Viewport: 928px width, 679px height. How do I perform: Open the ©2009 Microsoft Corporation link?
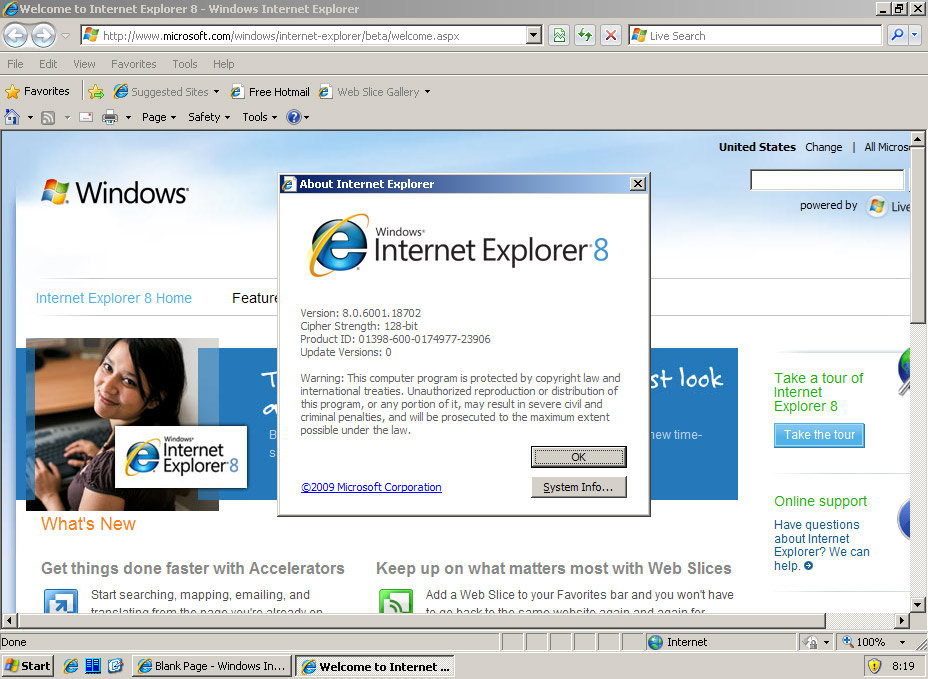click(371, 487)
